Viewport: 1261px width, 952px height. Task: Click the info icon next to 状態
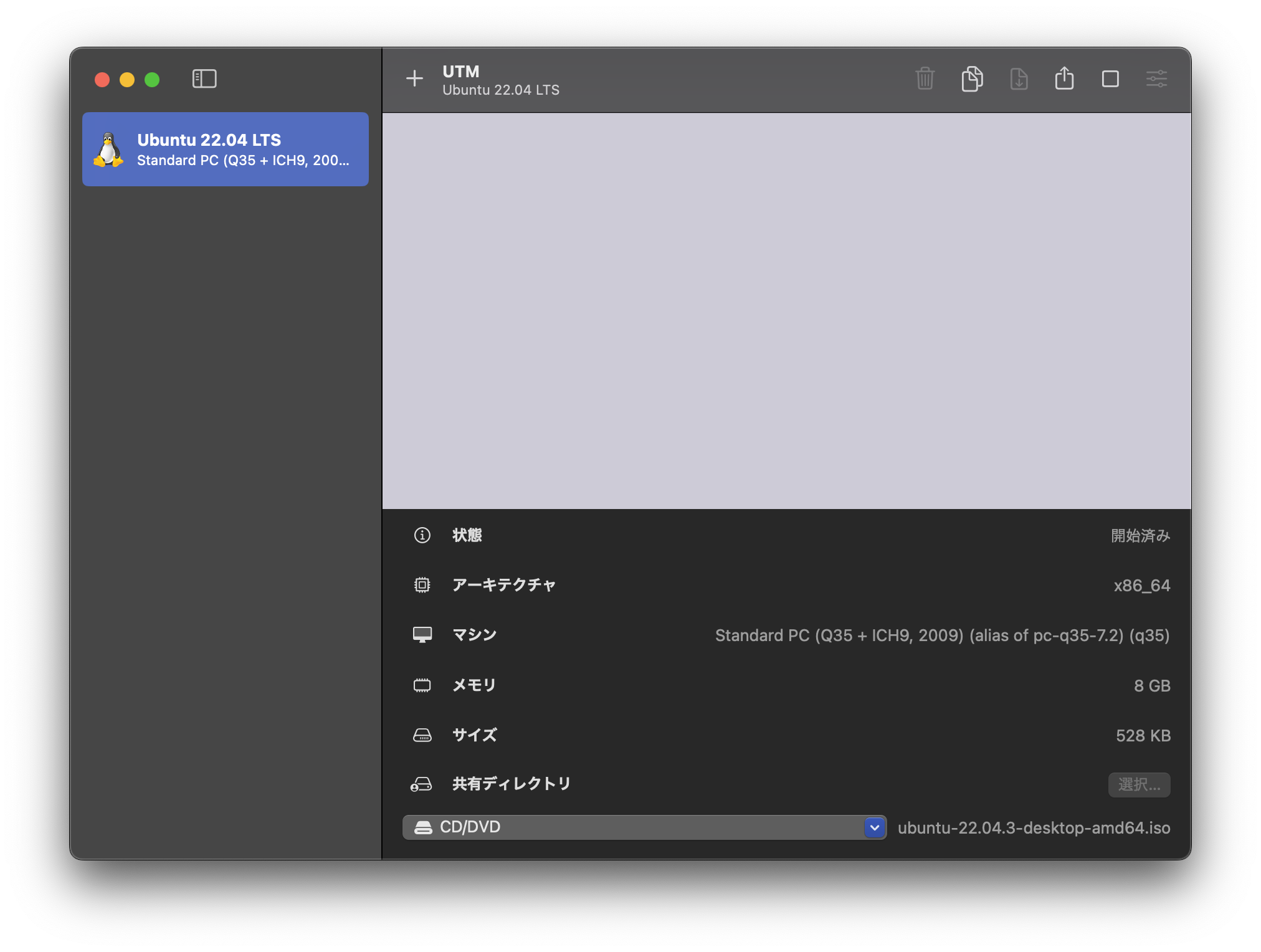[x=423, y=535]
